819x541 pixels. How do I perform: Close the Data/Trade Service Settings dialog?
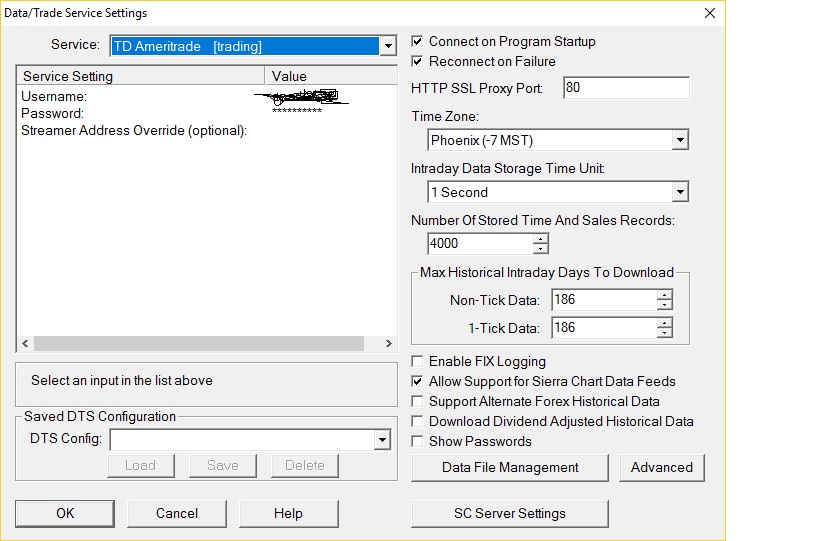click(710, 13)
